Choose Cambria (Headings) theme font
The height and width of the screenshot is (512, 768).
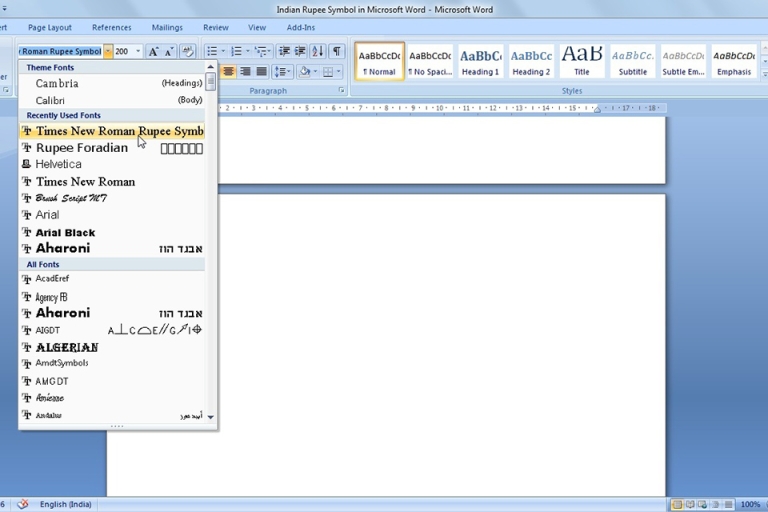[112, 83]
